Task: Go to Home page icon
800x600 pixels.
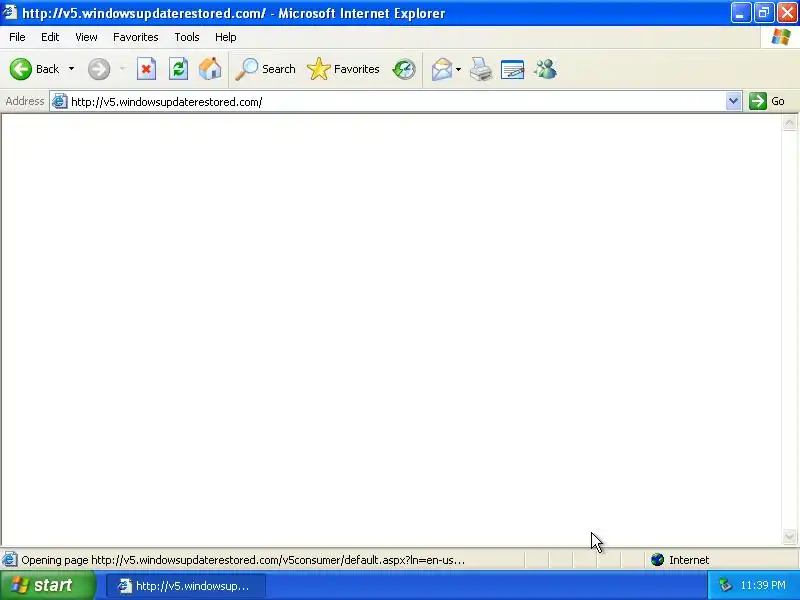Action: (210, 69)
